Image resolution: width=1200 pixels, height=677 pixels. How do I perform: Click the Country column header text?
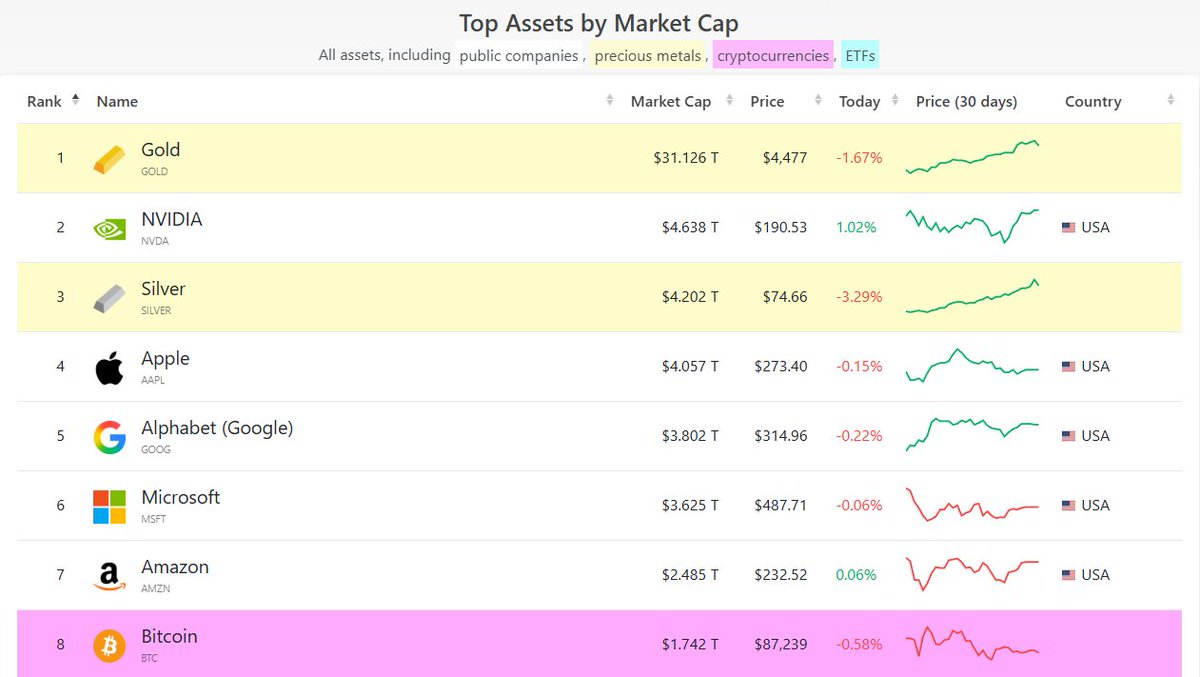(x=1093, y=101)
